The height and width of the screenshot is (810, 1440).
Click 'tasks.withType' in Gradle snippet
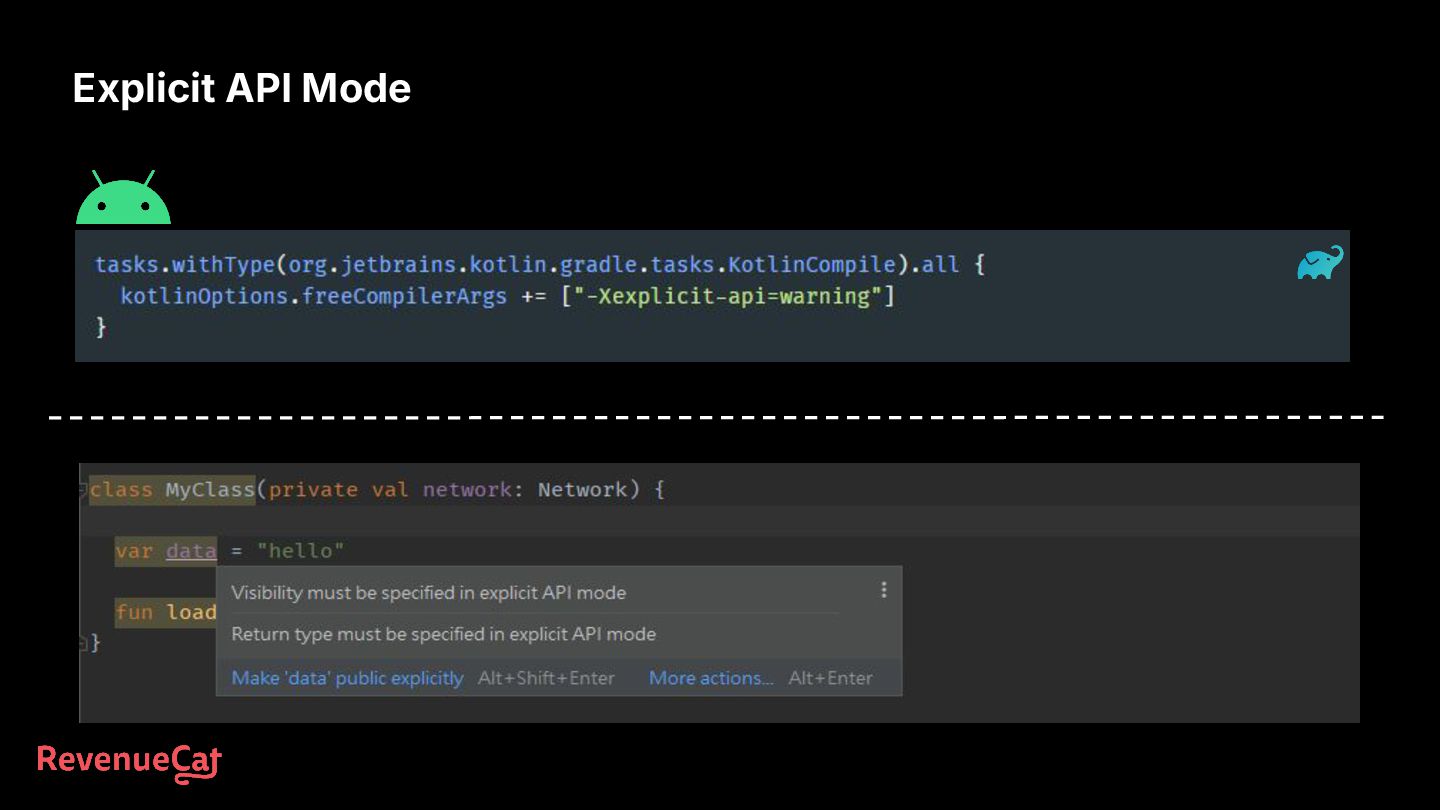pyautogui.click(x=185, y=265)
